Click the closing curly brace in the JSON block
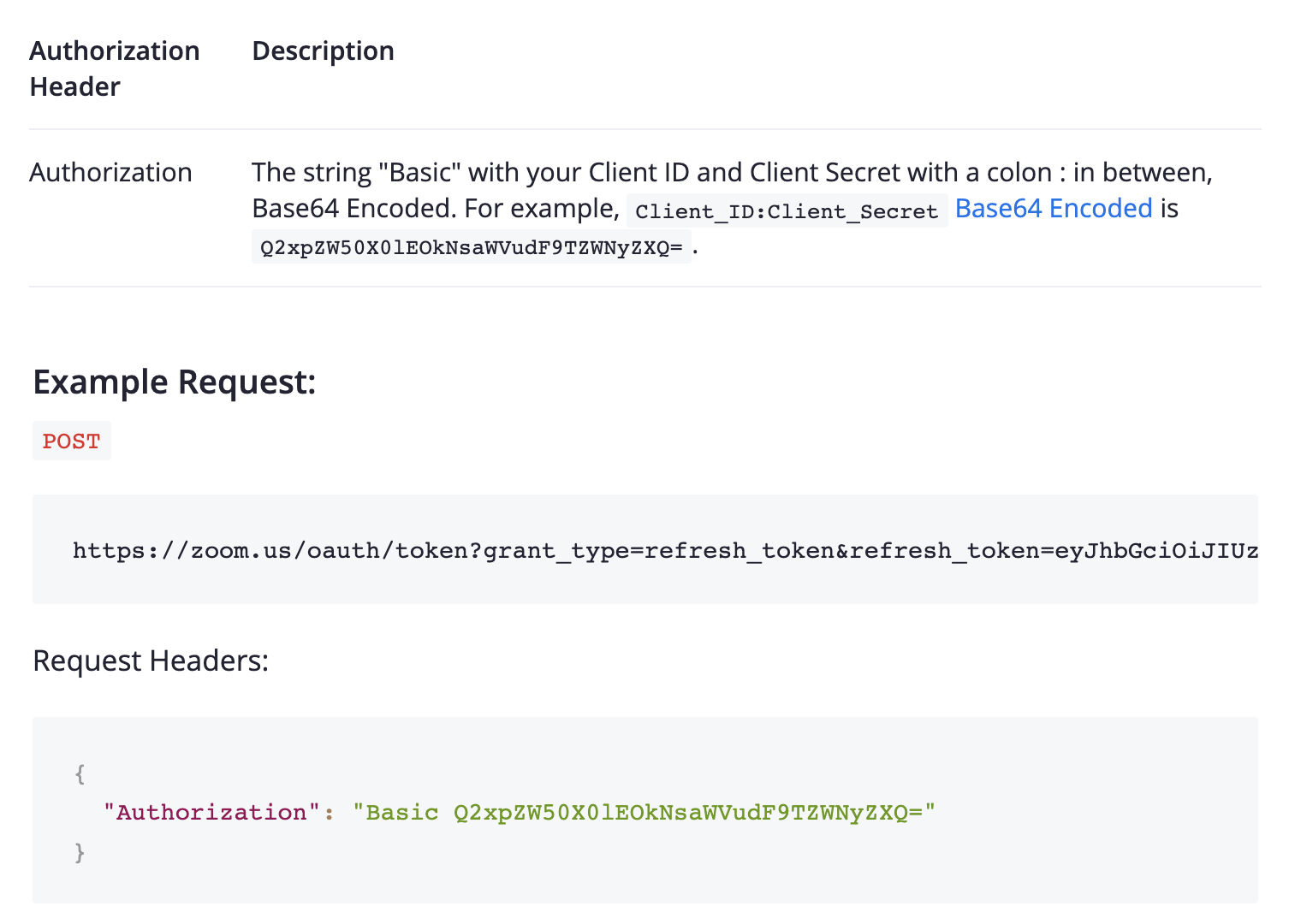The image size is (1289, 924). [x=80, y=852]
